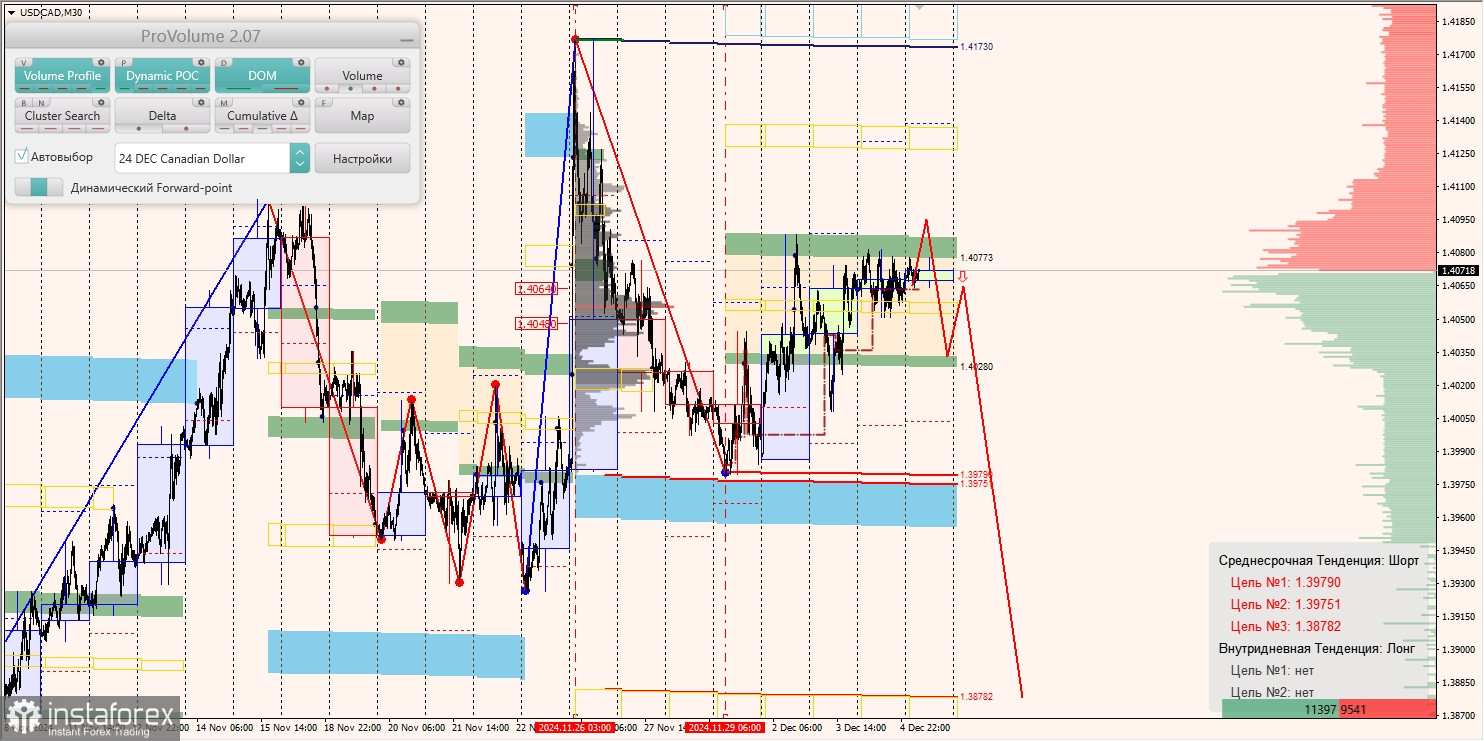
Task: Open Dynamic POC gear settings
Action: click(201, 62)
